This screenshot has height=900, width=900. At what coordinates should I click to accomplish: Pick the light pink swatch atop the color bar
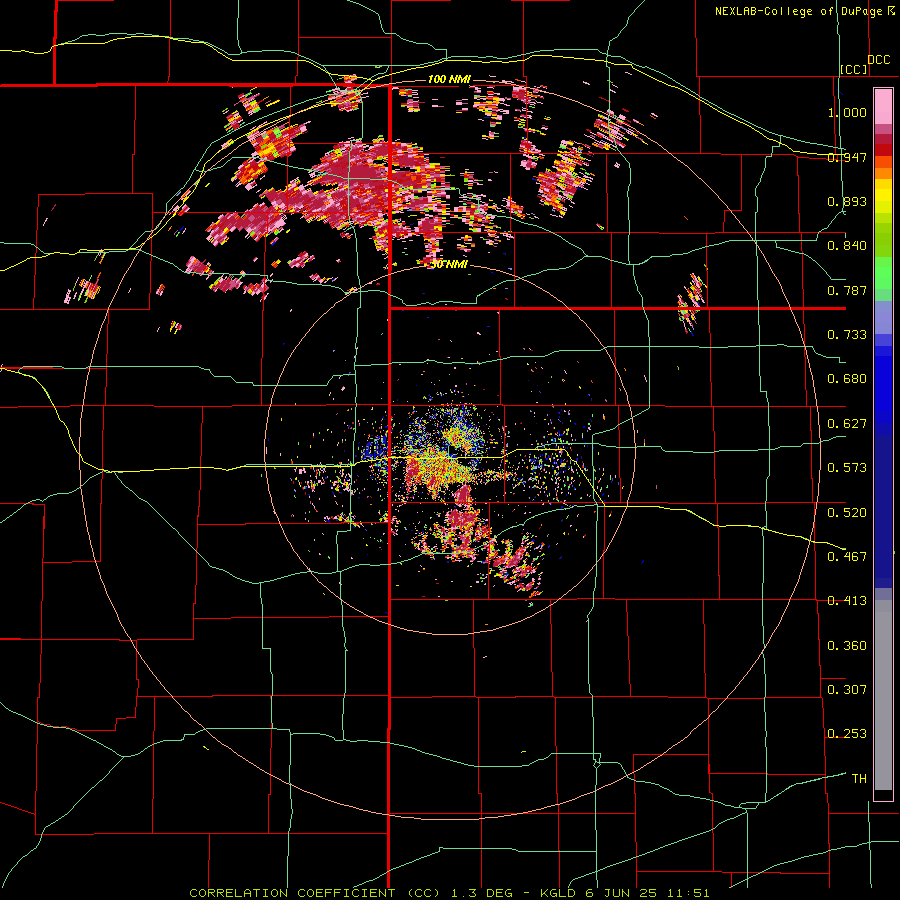pyautogui.click(x=883, y=106)
